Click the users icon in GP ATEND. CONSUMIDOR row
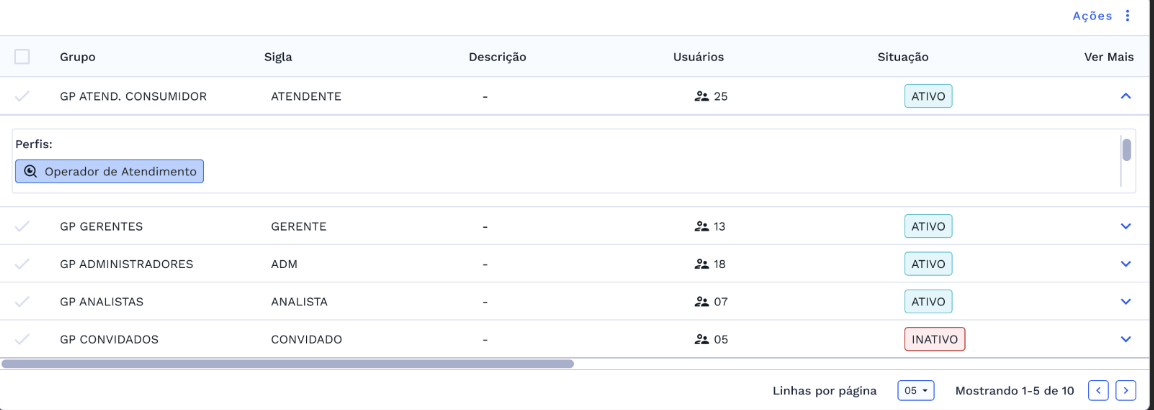Viewport: 1154px width, 410px height. click(701, 97)
